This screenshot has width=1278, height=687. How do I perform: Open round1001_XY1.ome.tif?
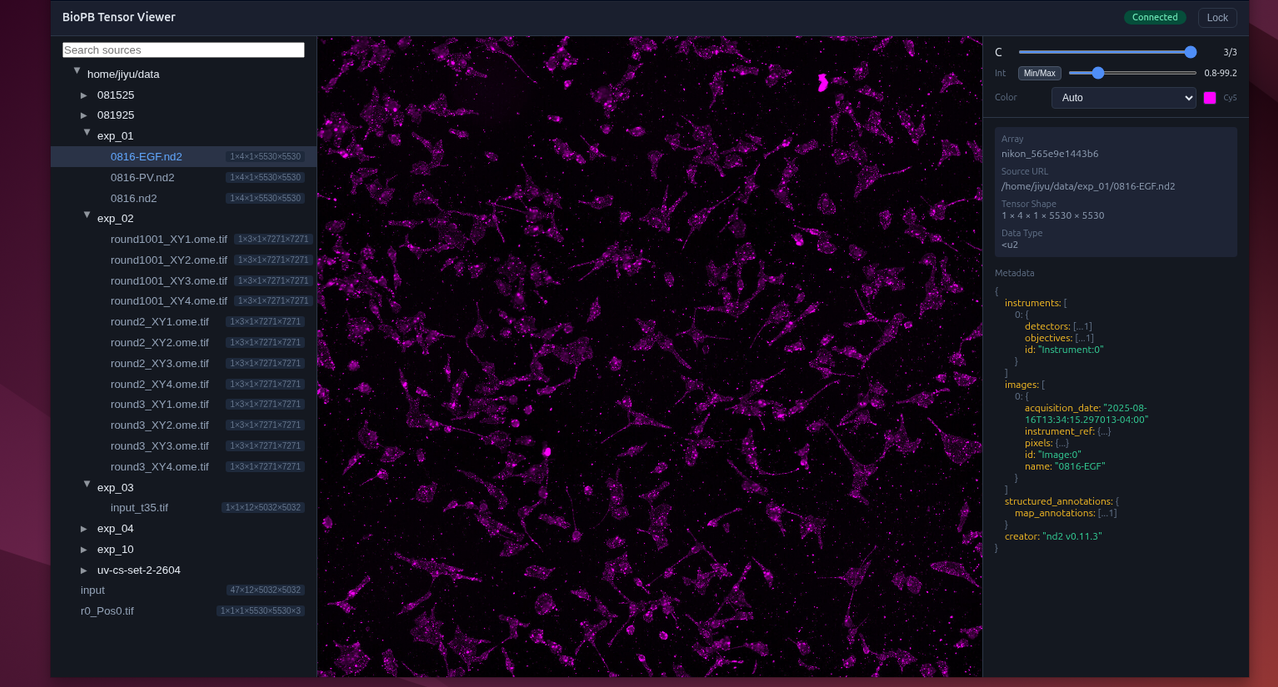184,239
